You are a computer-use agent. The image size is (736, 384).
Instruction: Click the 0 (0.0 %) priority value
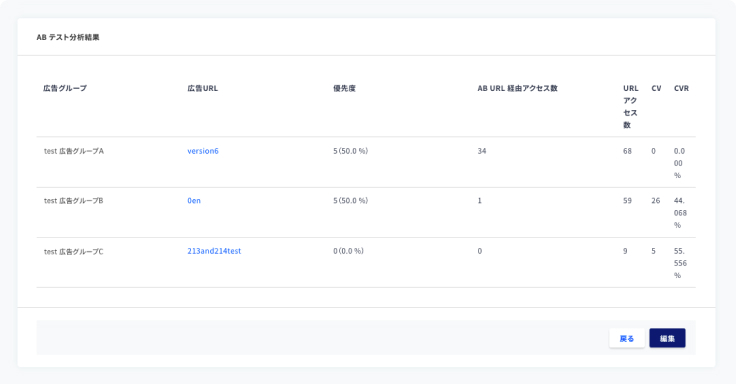click(x=348, y=251)
